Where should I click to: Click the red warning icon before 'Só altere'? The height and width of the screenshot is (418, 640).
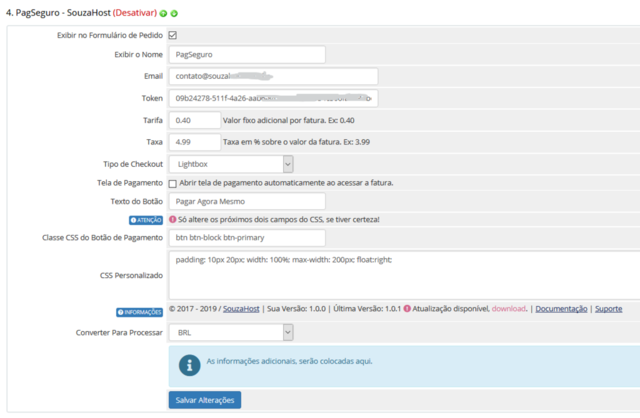click(x=173, y=219)
